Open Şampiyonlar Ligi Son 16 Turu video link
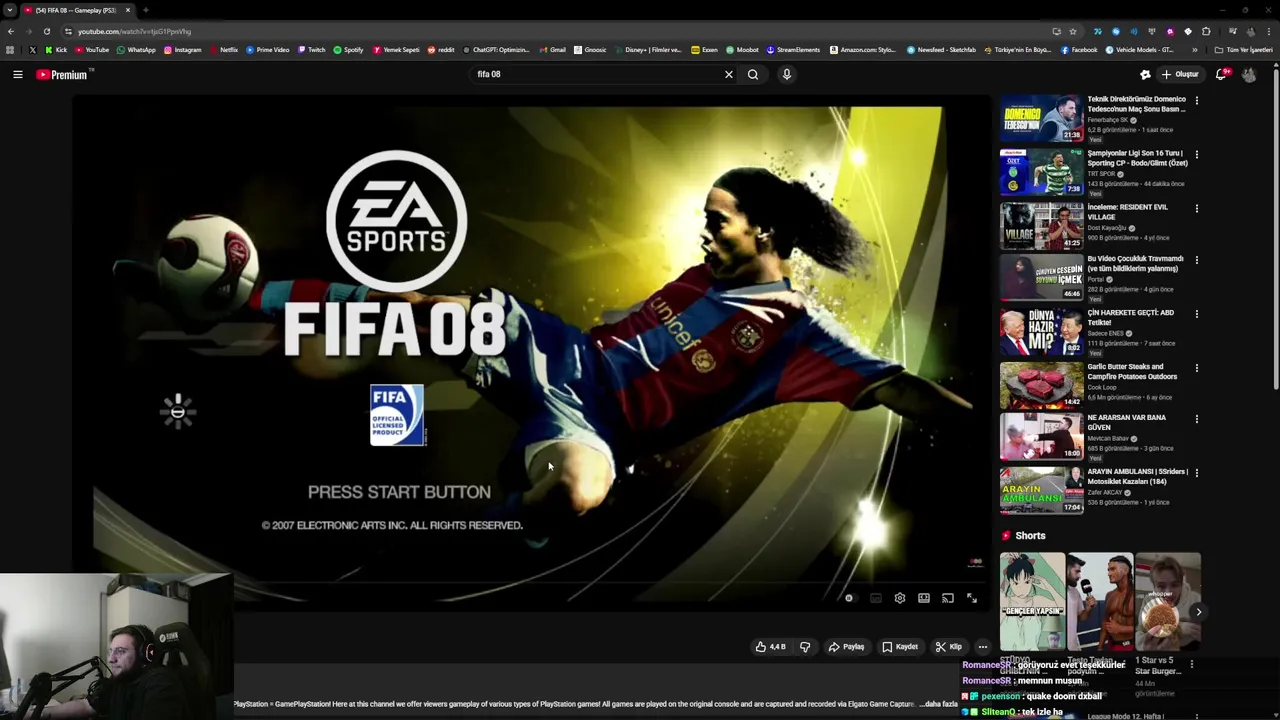 (x=1137, y=158)
